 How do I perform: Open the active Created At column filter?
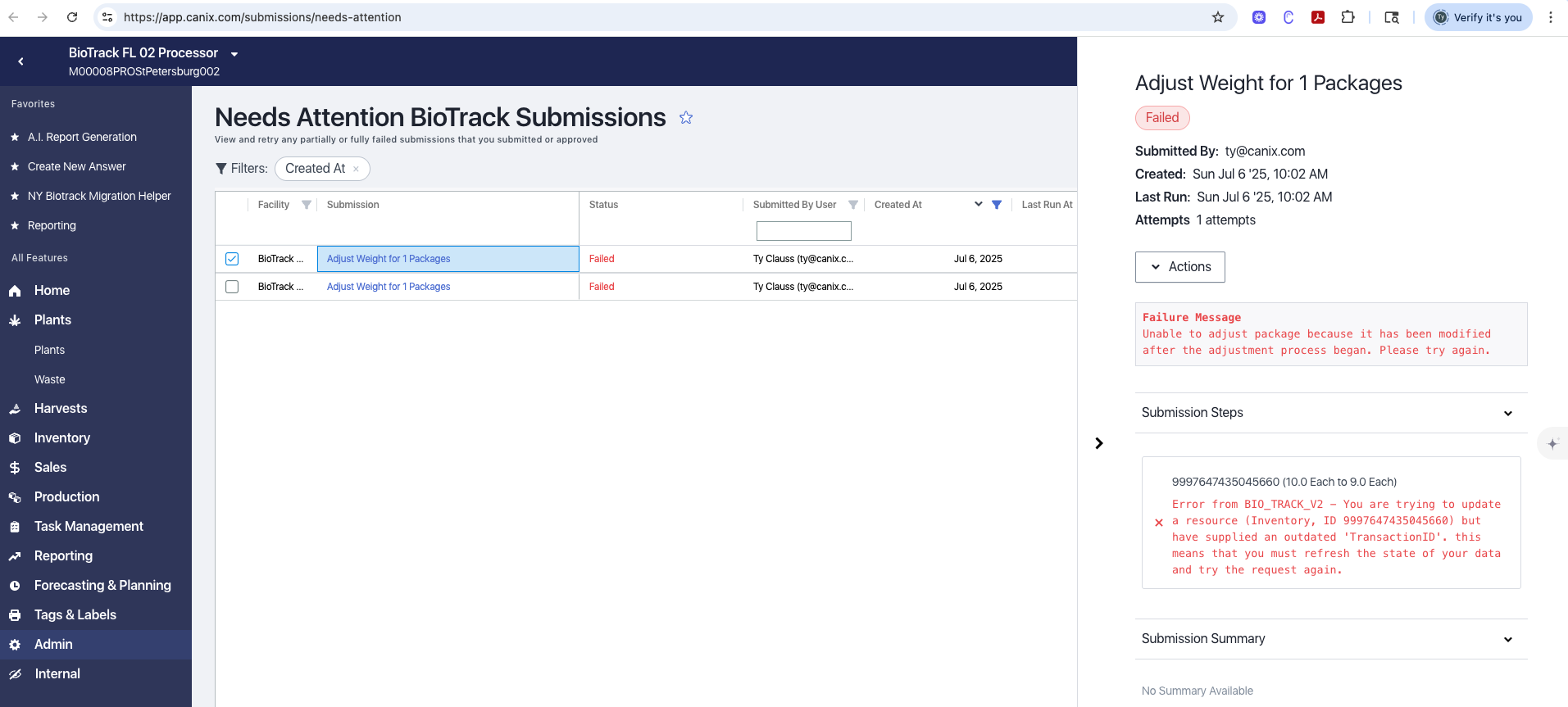pos(997,205)
